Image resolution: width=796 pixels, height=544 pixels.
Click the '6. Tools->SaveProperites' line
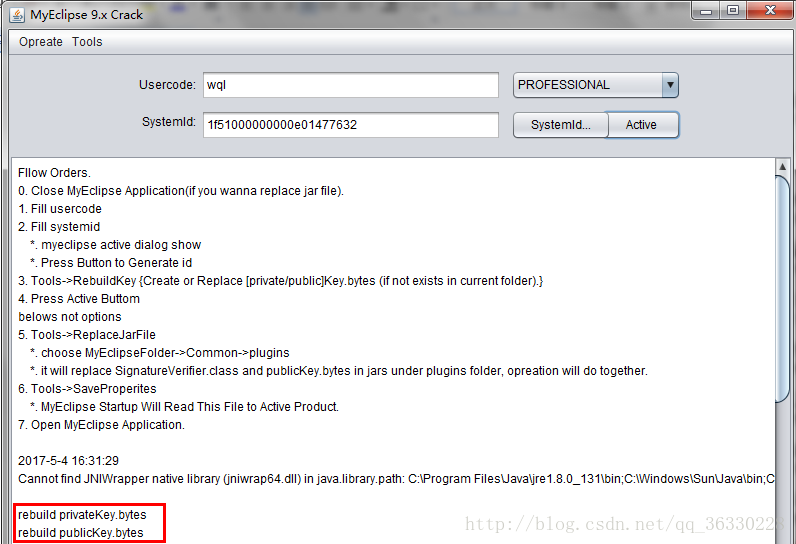87,389
